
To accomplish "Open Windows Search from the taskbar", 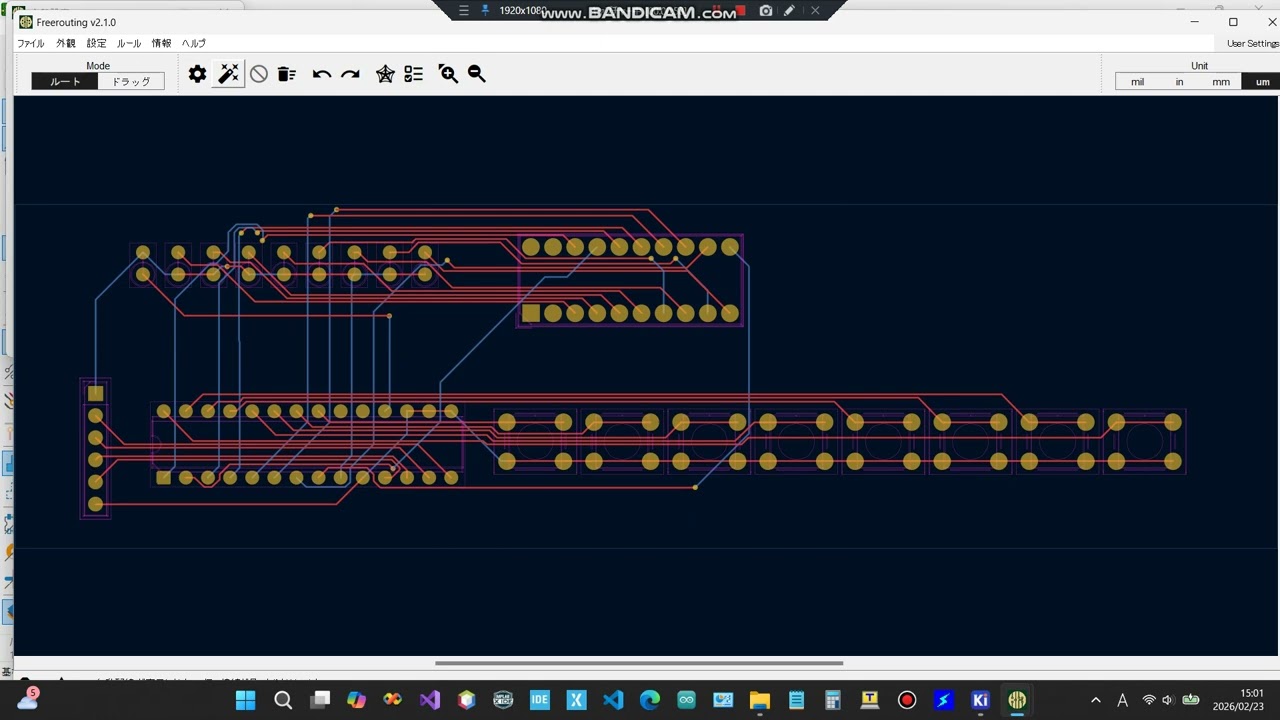I will (x=283, y=700).
